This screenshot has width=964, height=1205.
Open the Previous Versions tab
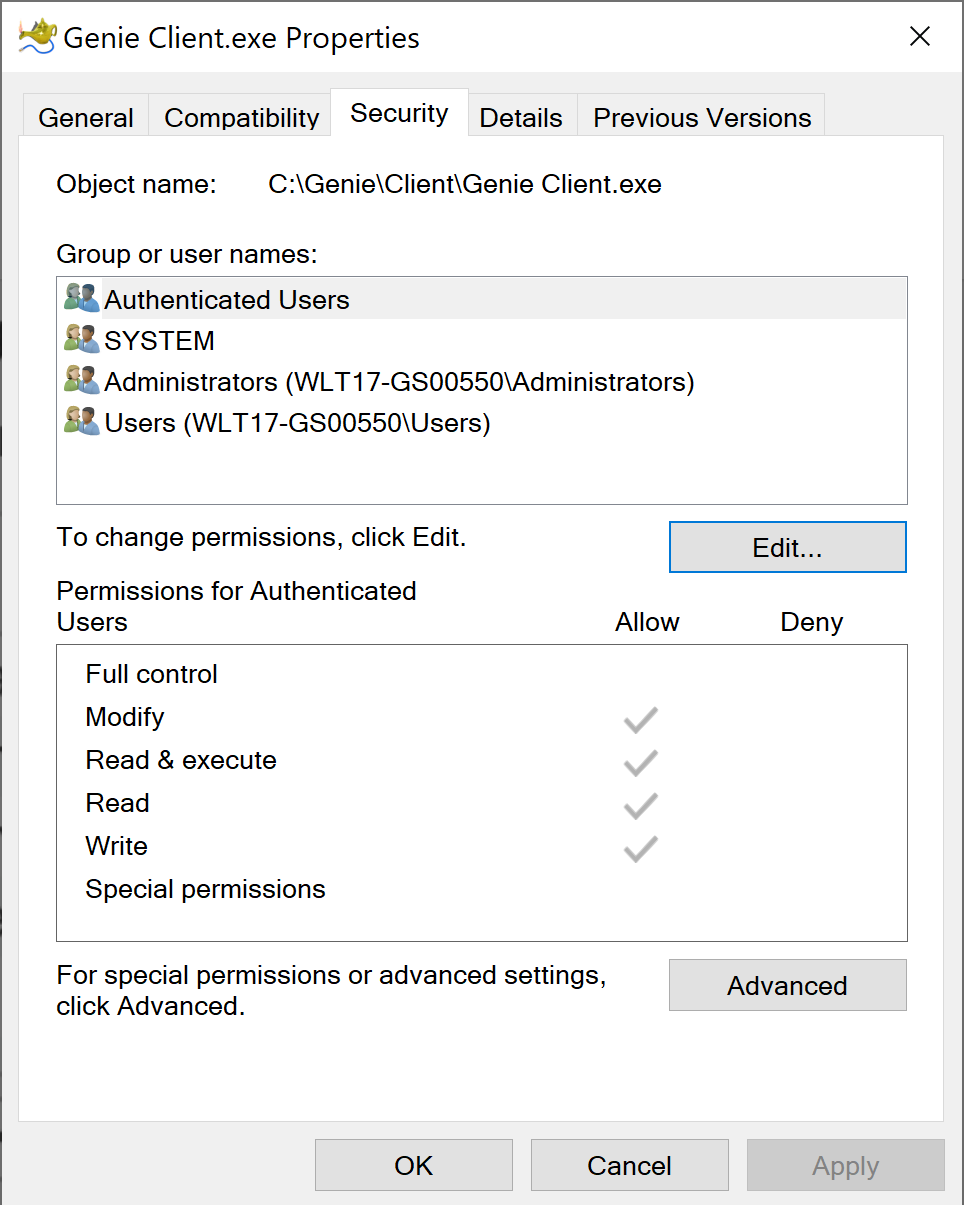(x=701, y=117)
